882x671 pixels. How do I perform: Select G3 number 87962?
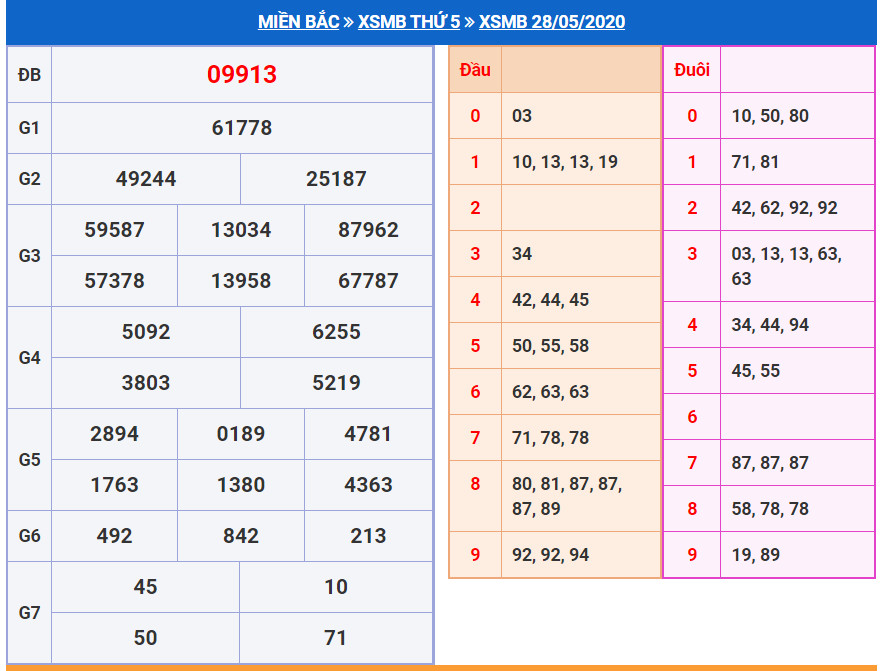point(368,229)
